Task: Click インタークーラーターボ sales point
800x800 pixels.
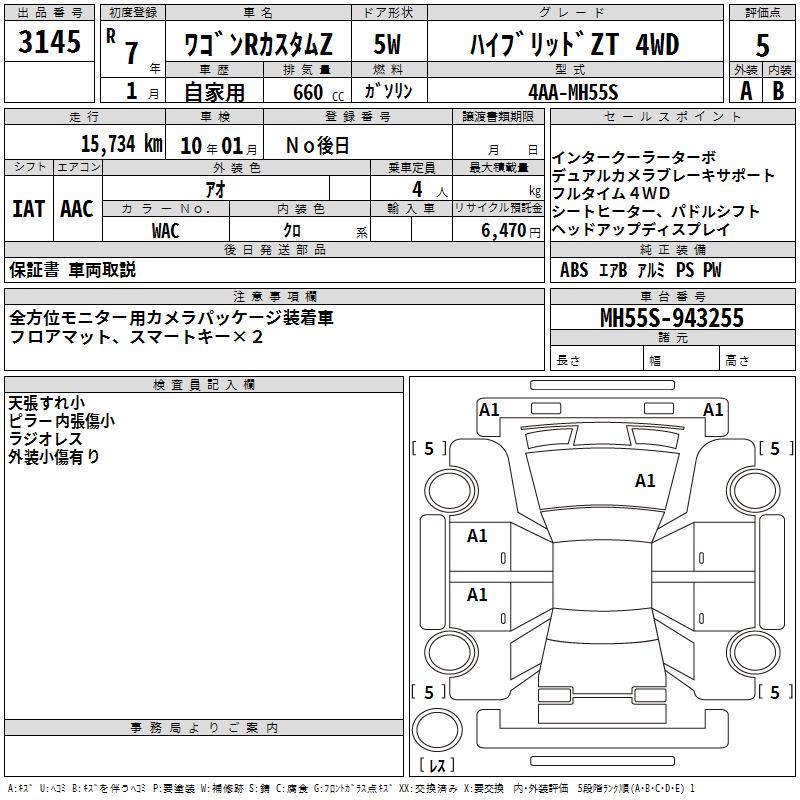Action: 634,157
